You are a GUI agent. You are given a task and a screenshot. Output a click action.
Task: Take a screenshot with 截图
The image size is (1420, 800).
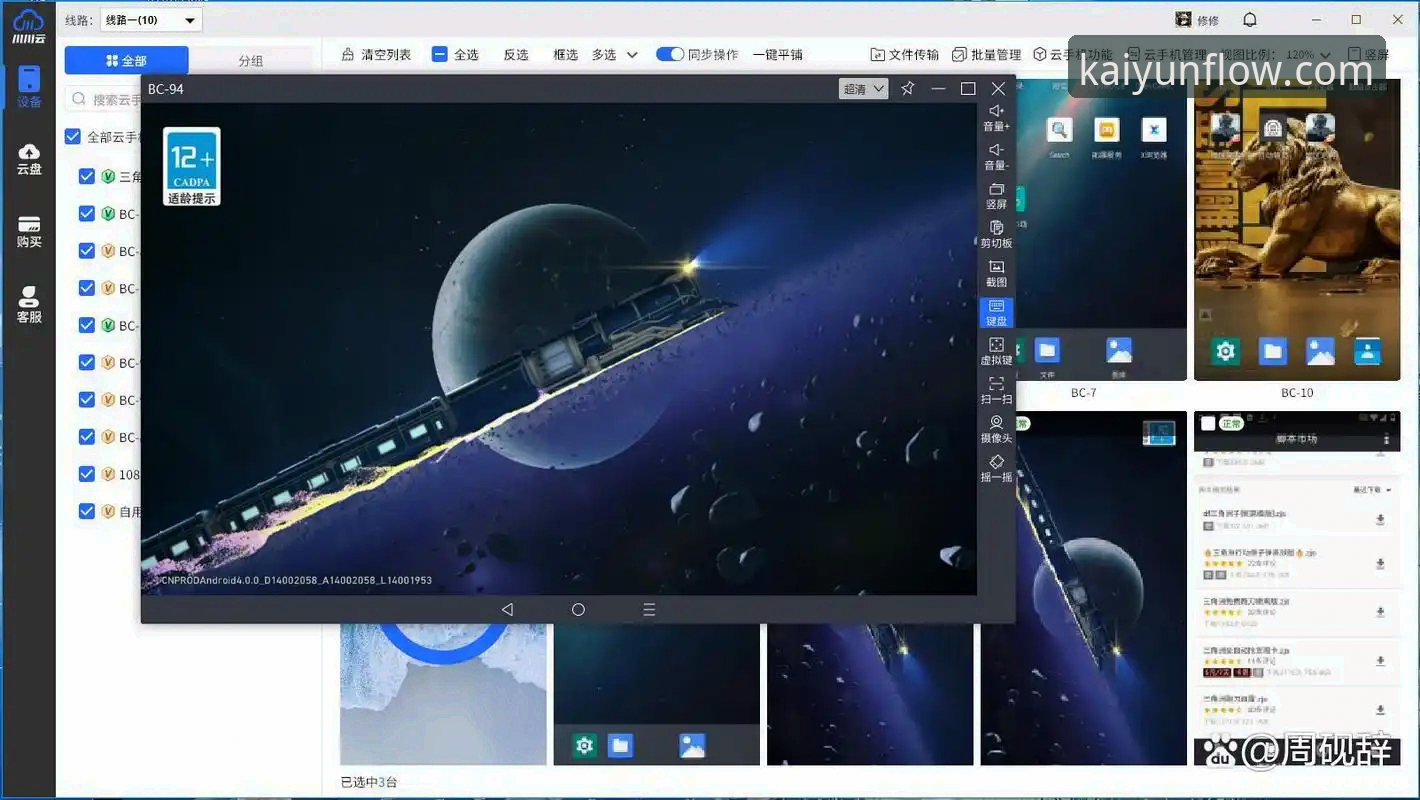(996, 273)
